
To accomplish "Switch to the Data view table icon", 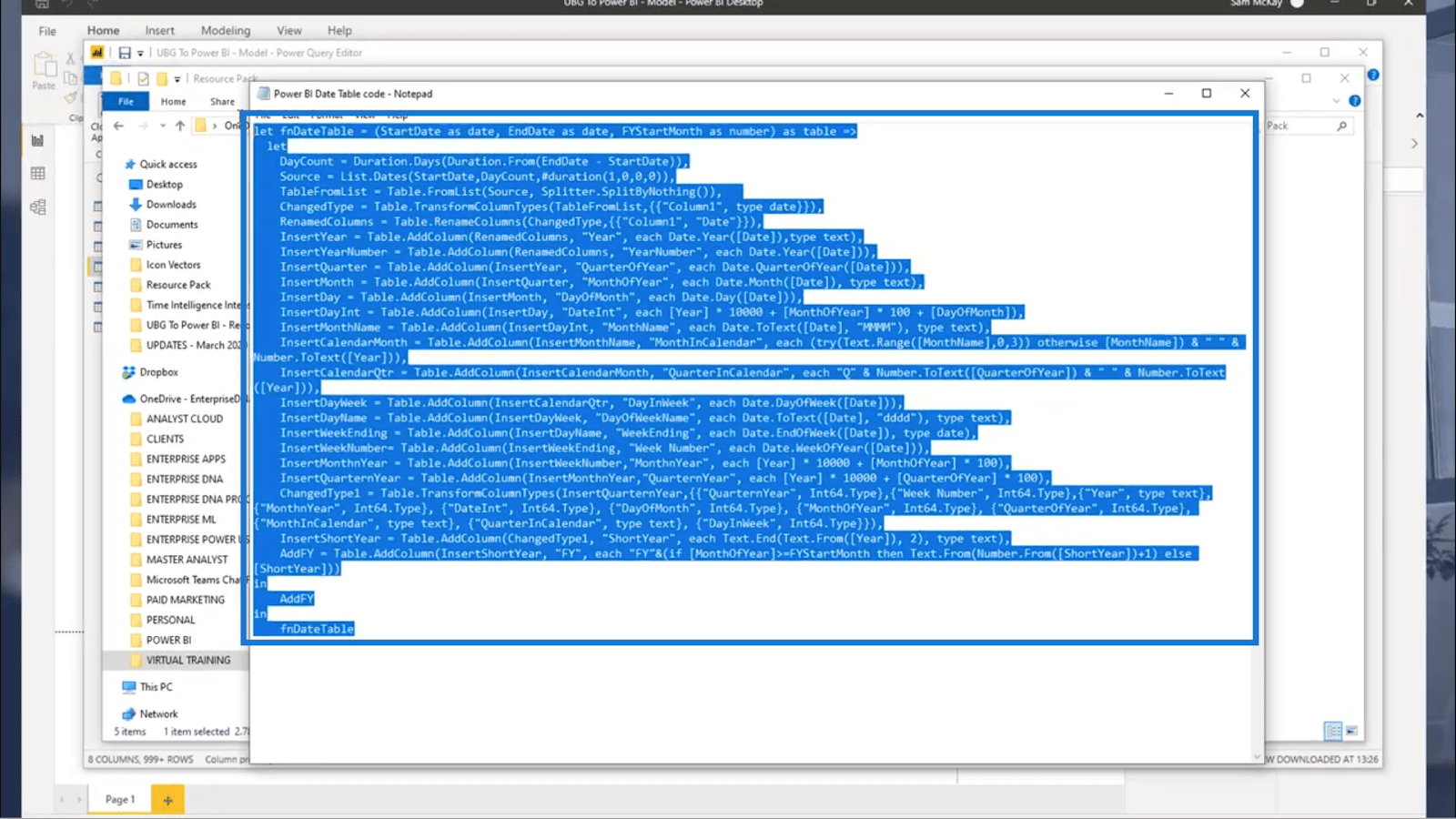I will point(37,173).
